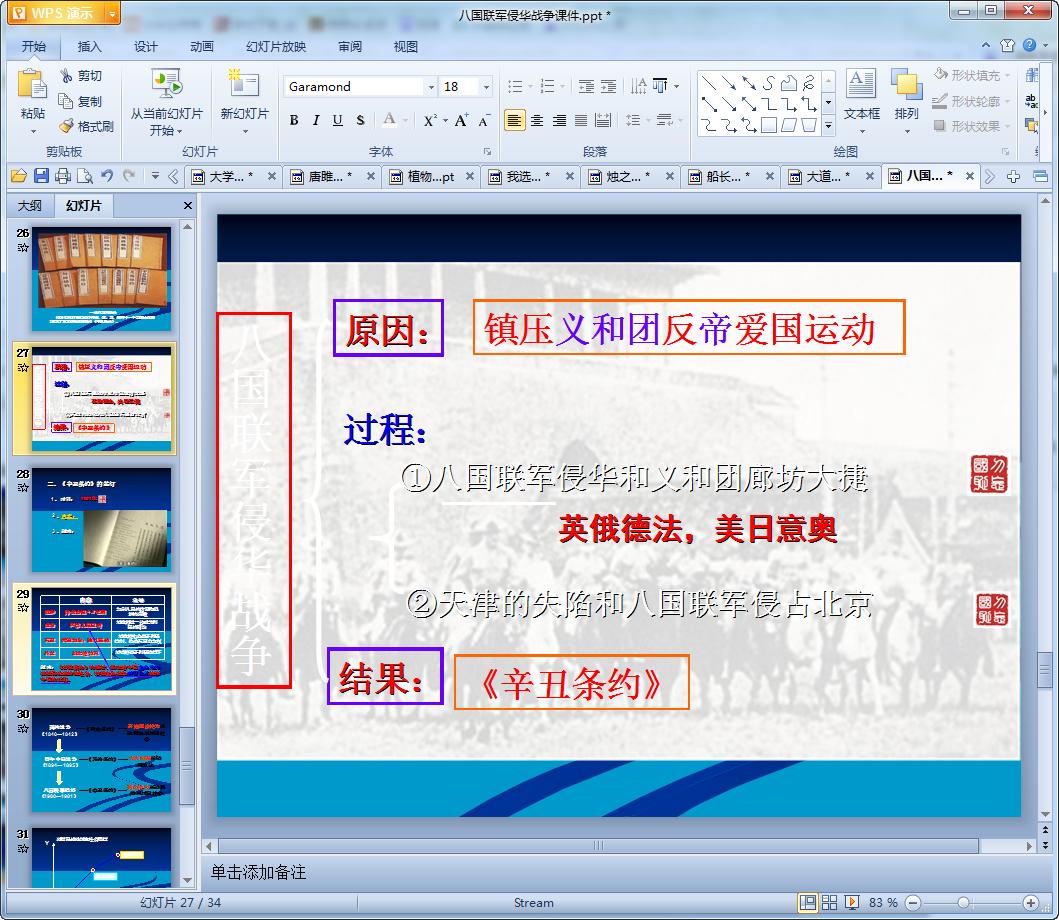Click Shape Fill (形状填充) button
The image size is (1059, 920).
point(971,75)
